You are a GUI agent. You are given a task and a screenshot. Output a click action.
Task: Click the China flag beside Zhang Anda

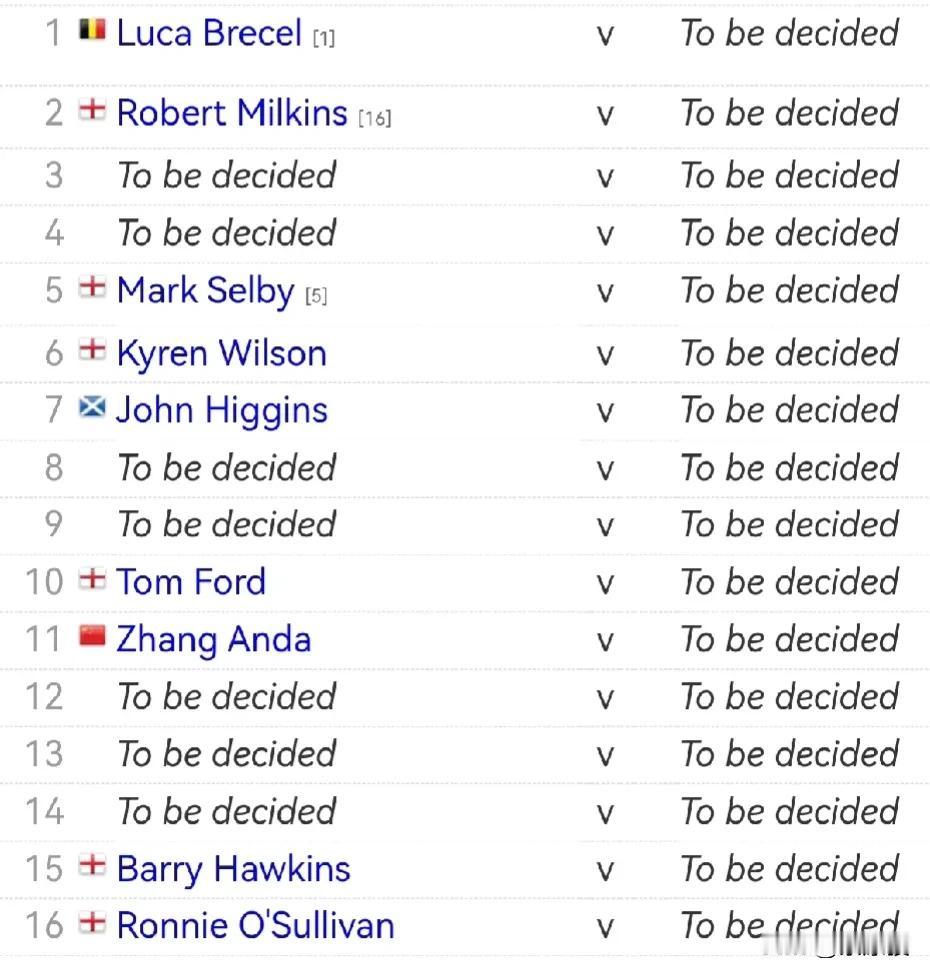click(x=92, y=636)
